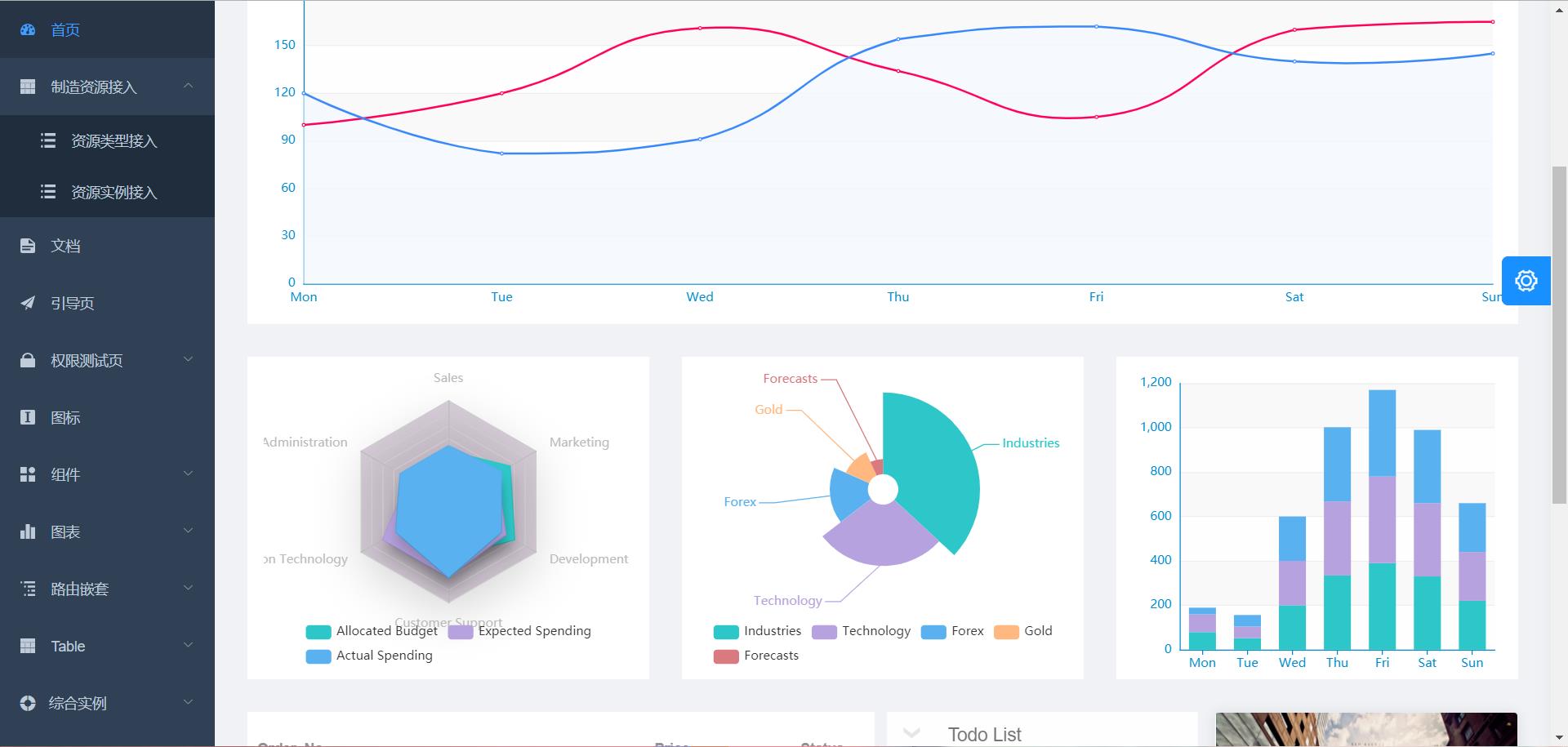Click the nested list icon for 路由嵌套
The width and height of the screenshot is (1568, 747).
(28, 589)
